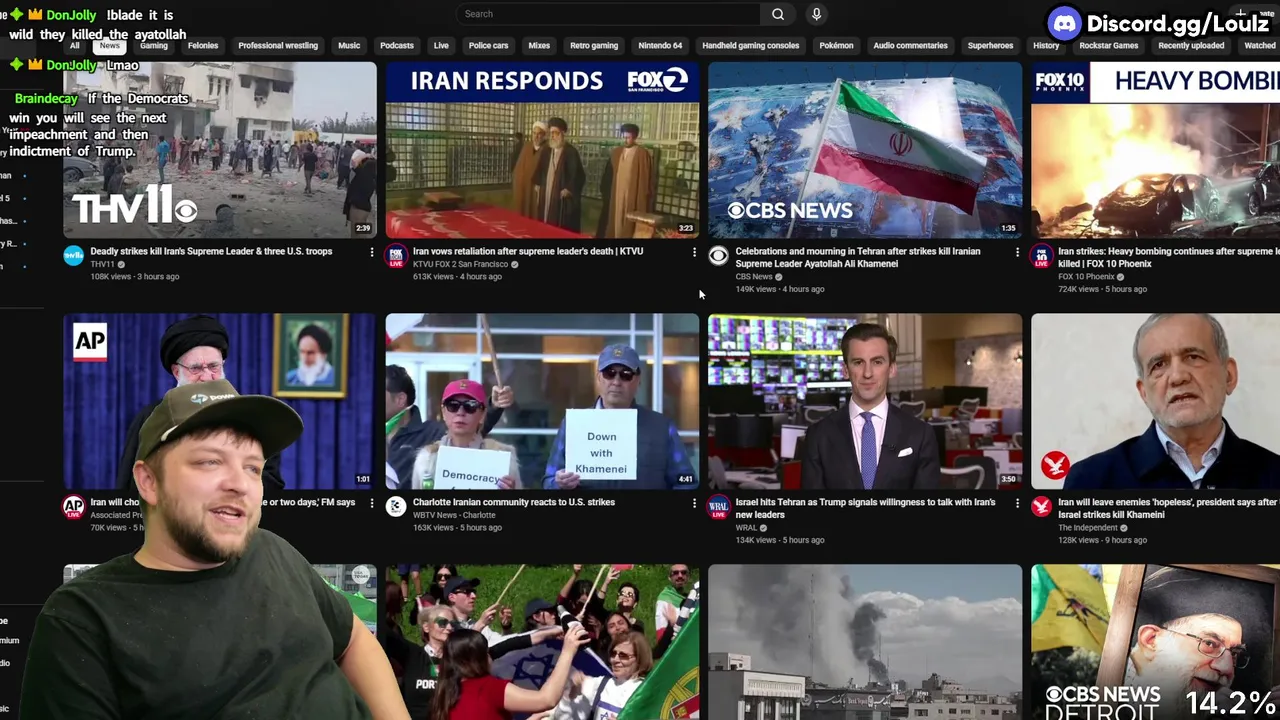The width and height of the screenshot is (1280, 720).
Task: Open CBS News Detroit video thumbnail
Action: [x=1155, y=642]
